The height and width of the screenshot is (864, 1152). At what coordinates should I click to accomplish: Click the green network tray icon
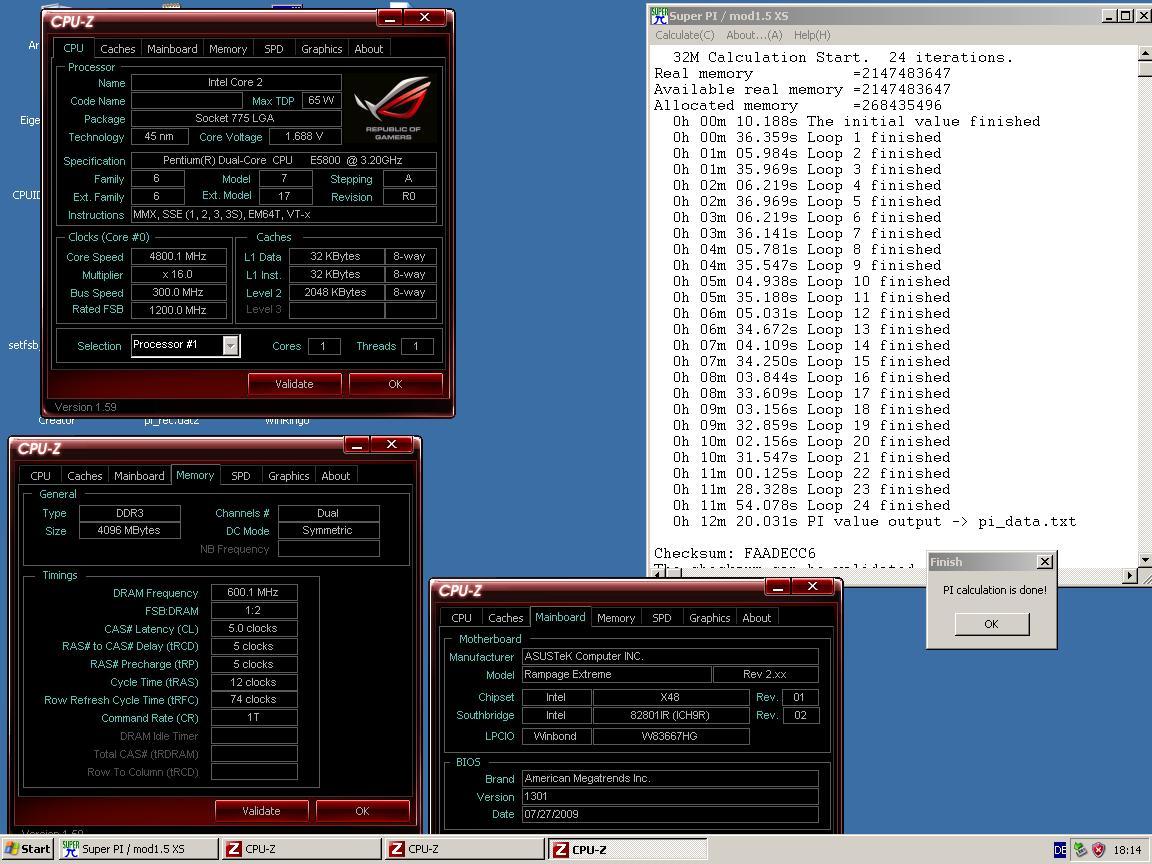1079,849
